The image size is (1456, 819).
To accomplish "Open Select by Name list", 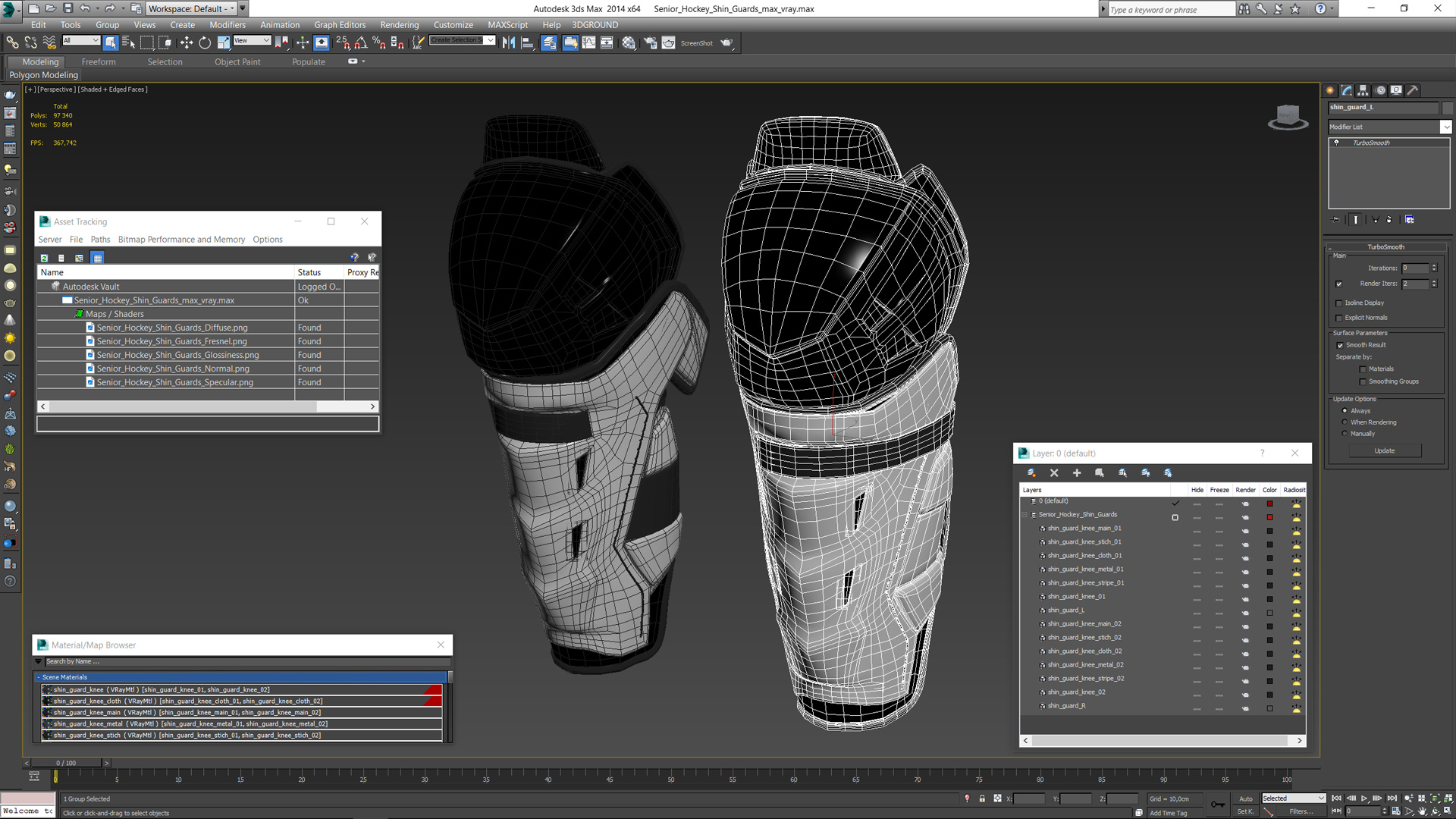I will 128,43.
